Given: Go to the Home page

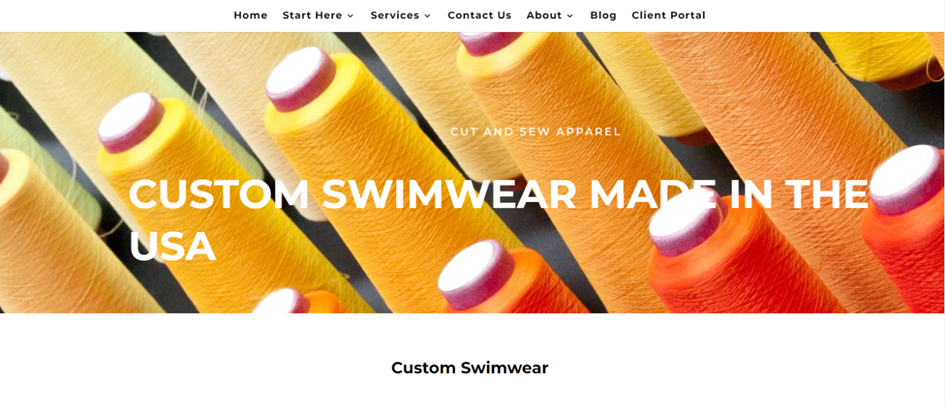Looking at the screenshot, I should click(x=250, y=16).
